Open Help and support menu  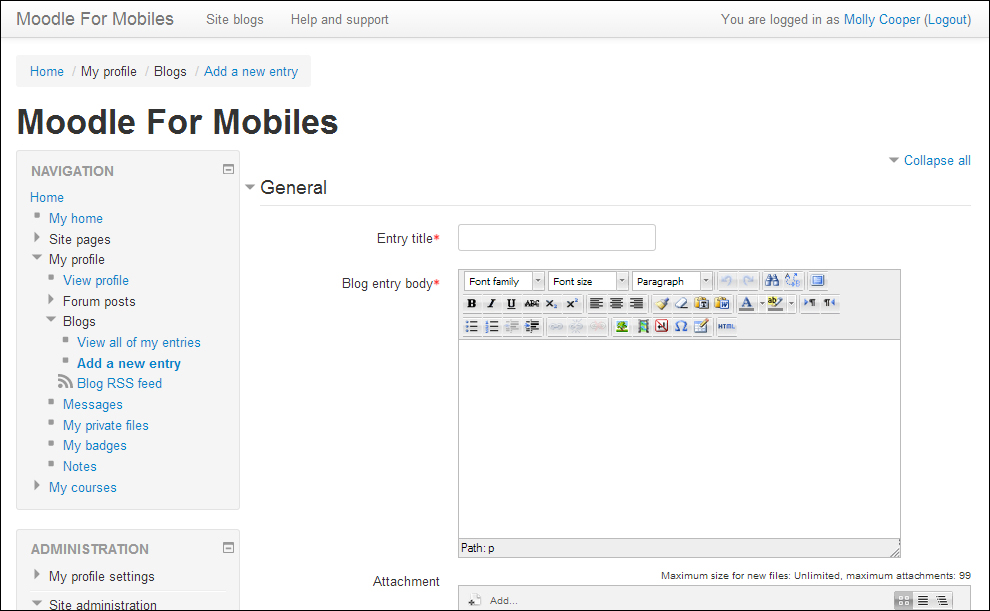[339, 19]
